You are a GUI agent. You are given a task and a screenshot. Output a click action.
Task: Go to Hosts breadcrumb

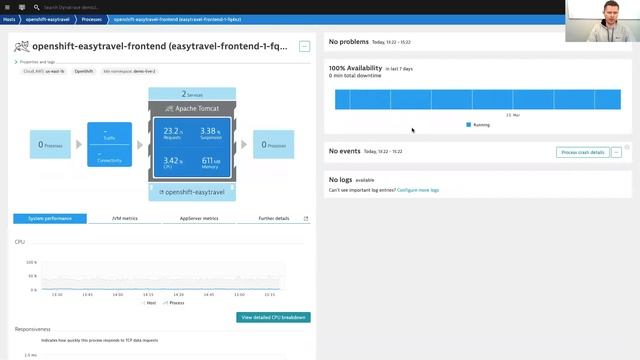pos(9,19)
